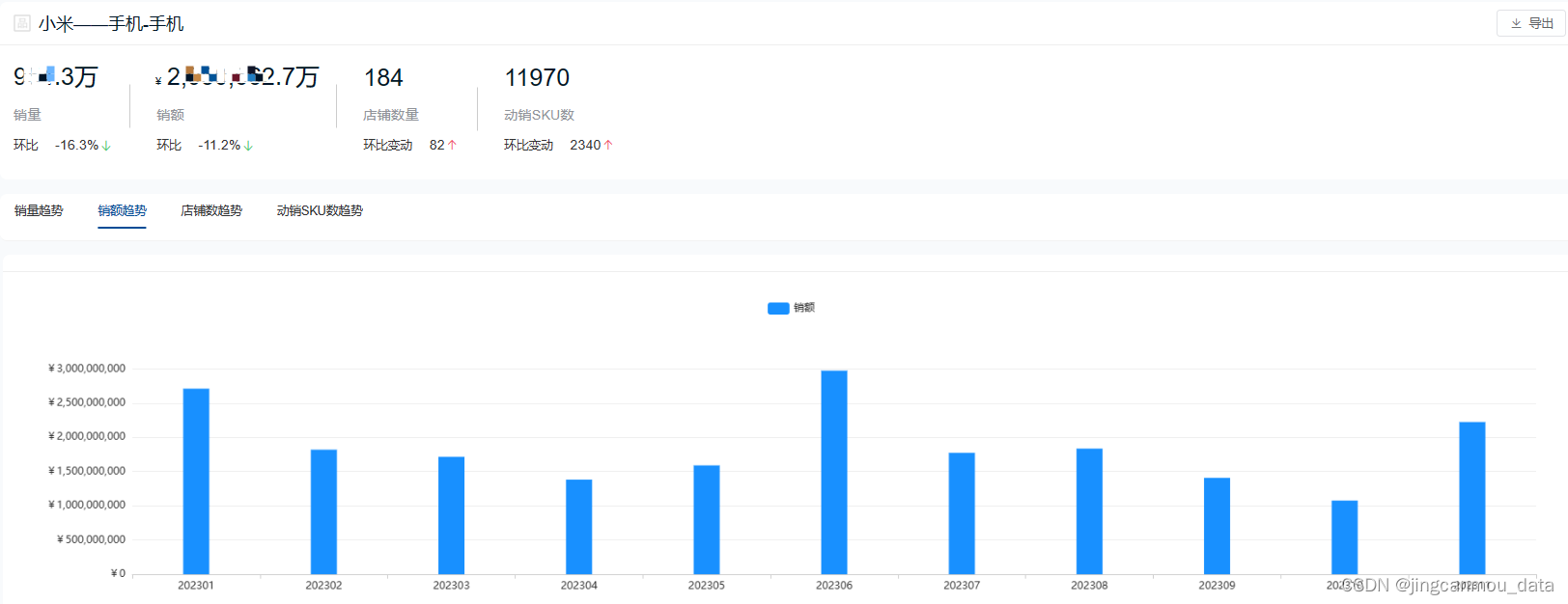This screenshot has width=1568, height=604.
Task: Click the 202301 bar in chart
Action: (x=196, y=481)
